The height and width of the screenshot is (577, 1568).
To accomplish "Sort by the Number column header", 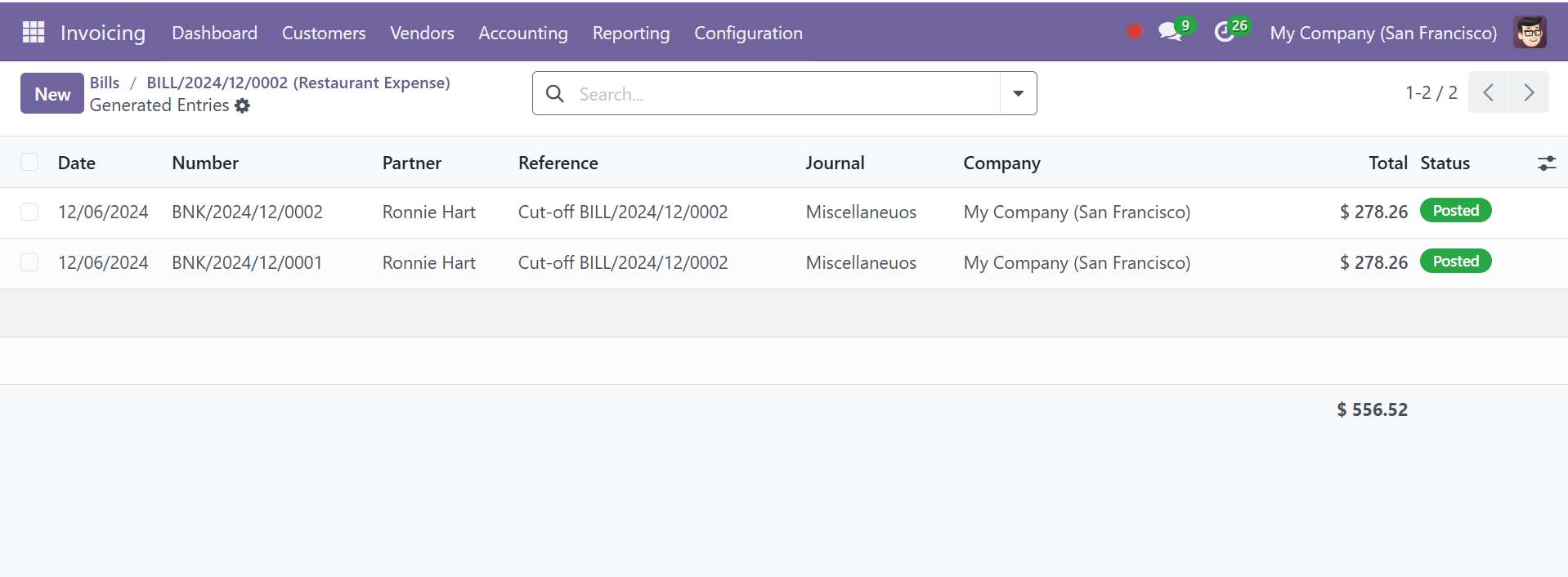I will [205, 163].
